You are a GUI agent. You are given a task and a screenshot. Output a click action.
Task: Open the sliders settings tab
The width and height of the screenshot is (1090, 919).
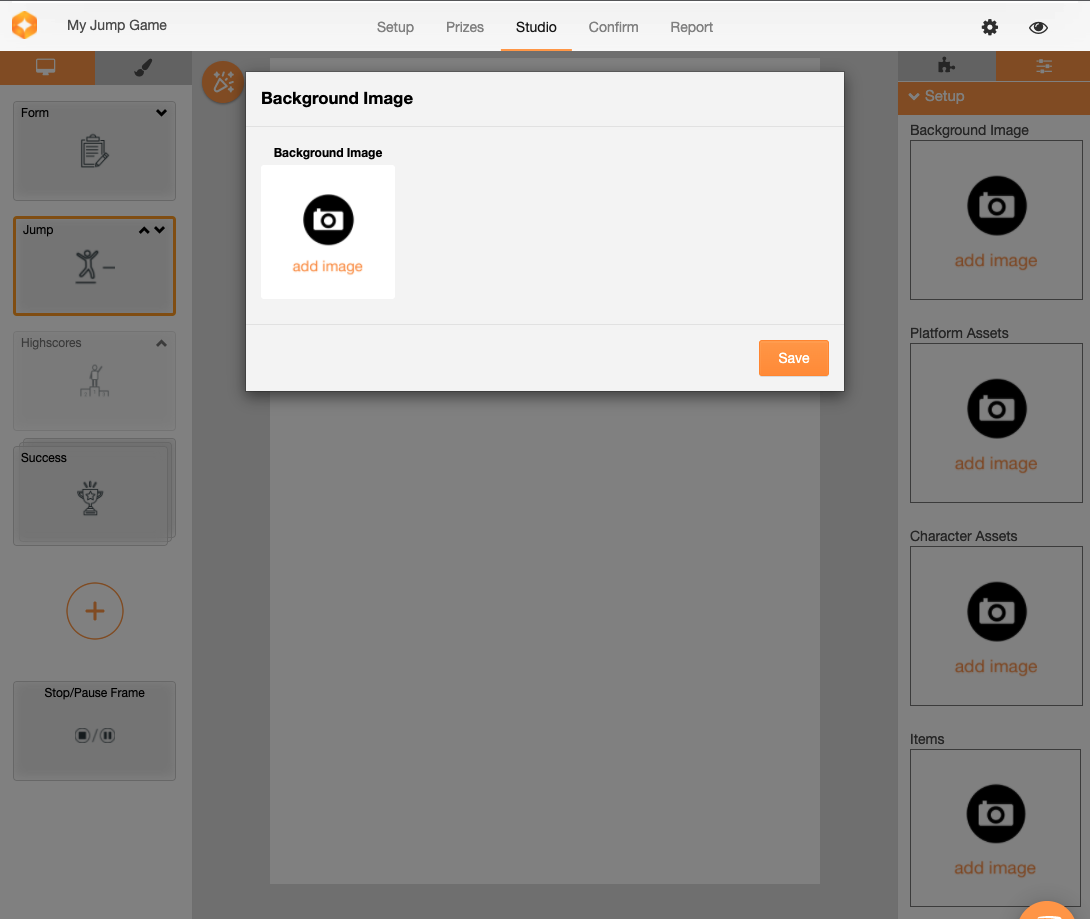(x=1043, y=66)
